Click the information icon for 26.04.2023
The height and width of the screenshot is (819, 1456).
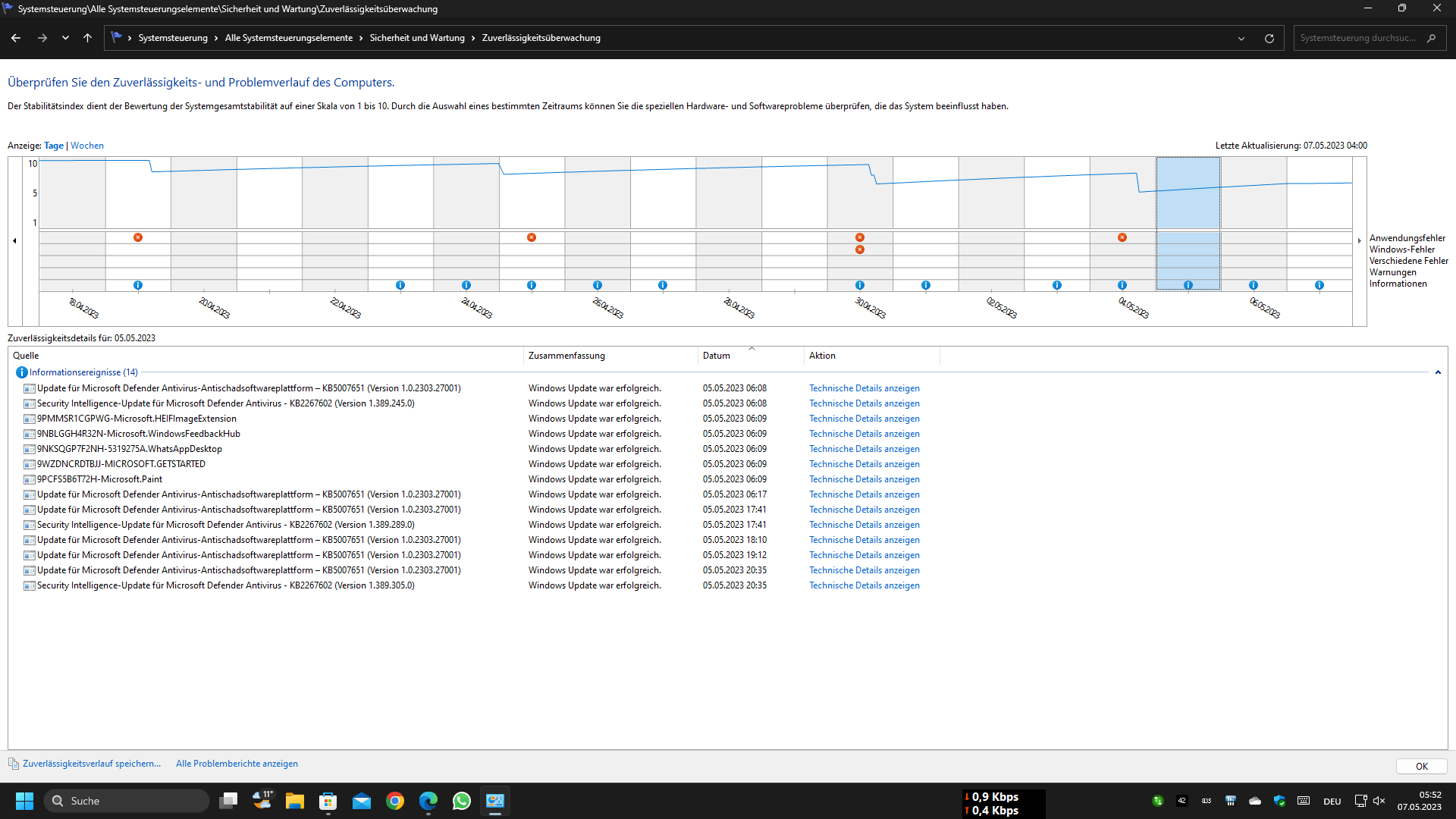pyautogui.click(x=598, y=285)
